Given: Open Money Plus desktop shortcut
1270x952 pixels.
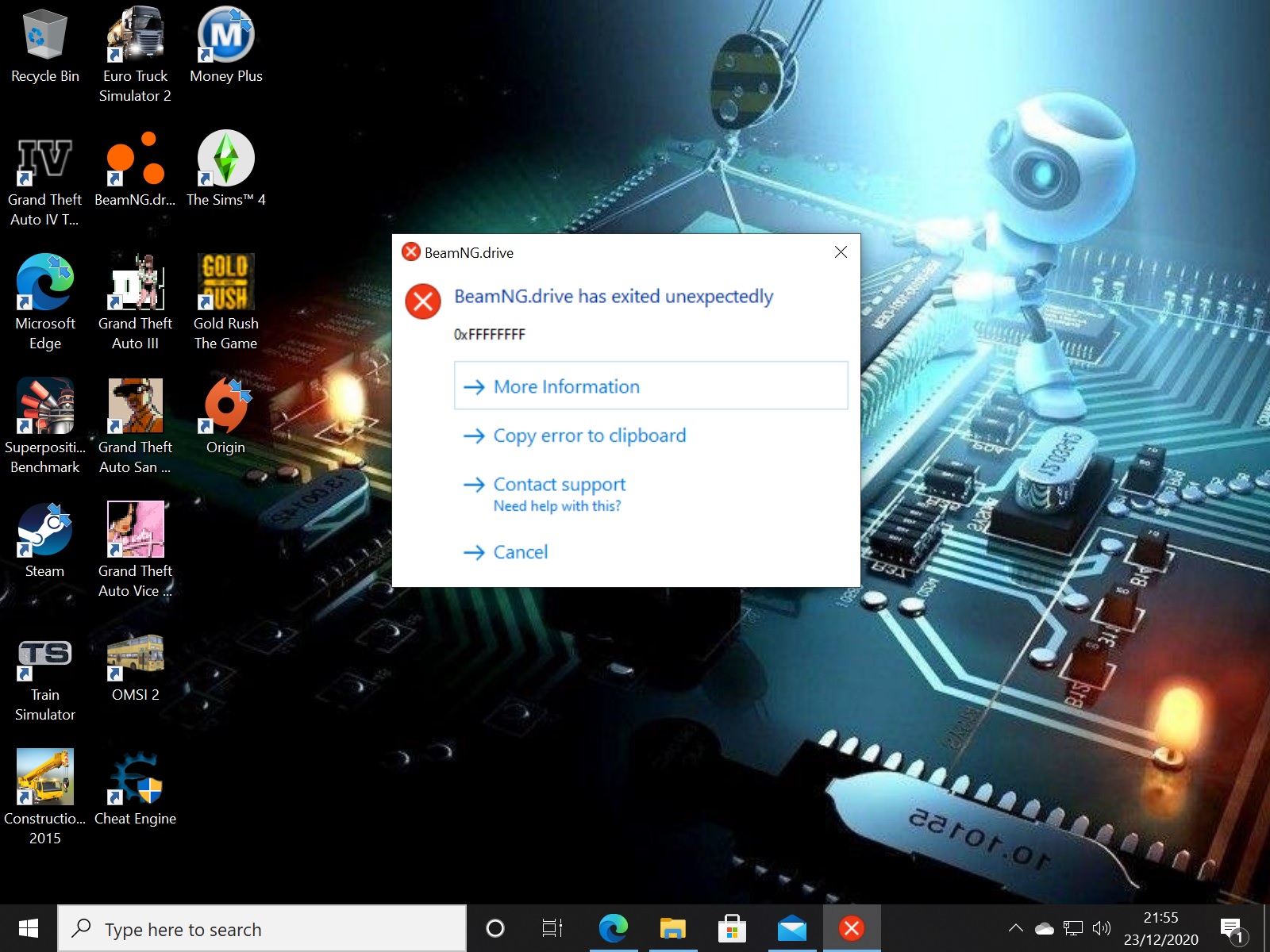Looking at the screenshot, I should [226, 46].
